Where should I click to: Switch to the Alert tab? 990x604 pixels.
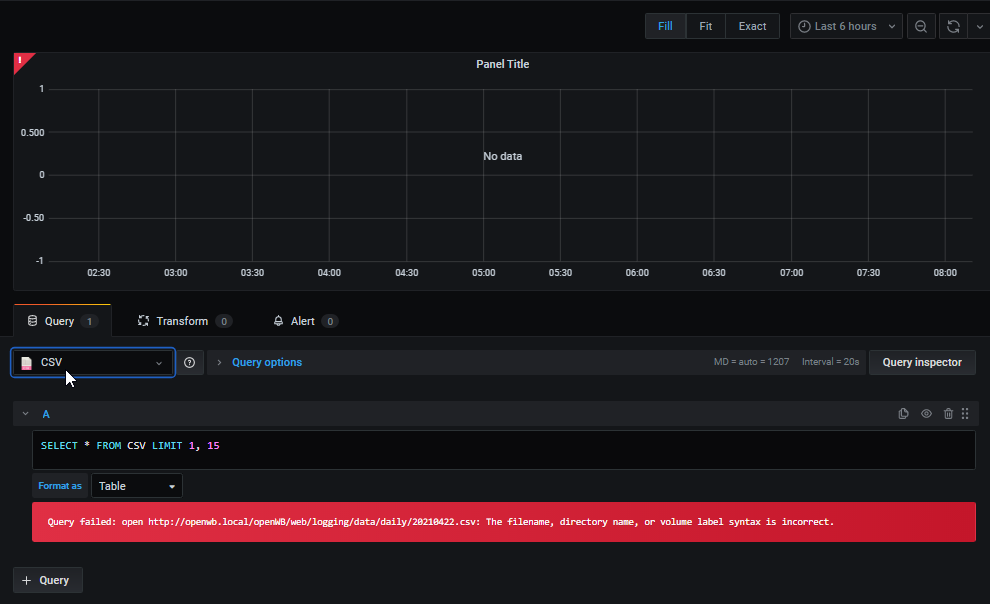304,321
